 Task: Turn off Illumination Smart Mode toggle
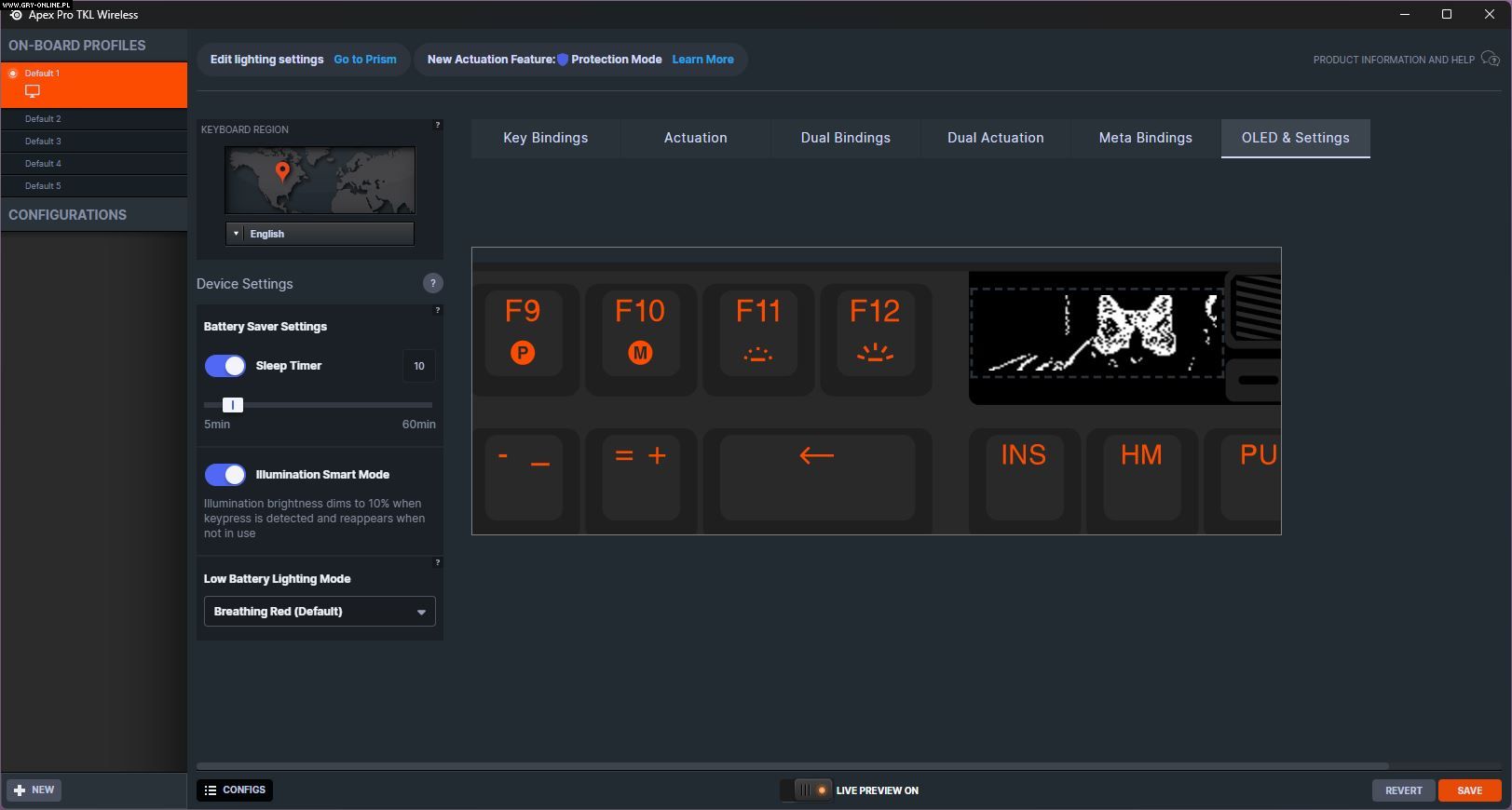click(x=225, y=475)
